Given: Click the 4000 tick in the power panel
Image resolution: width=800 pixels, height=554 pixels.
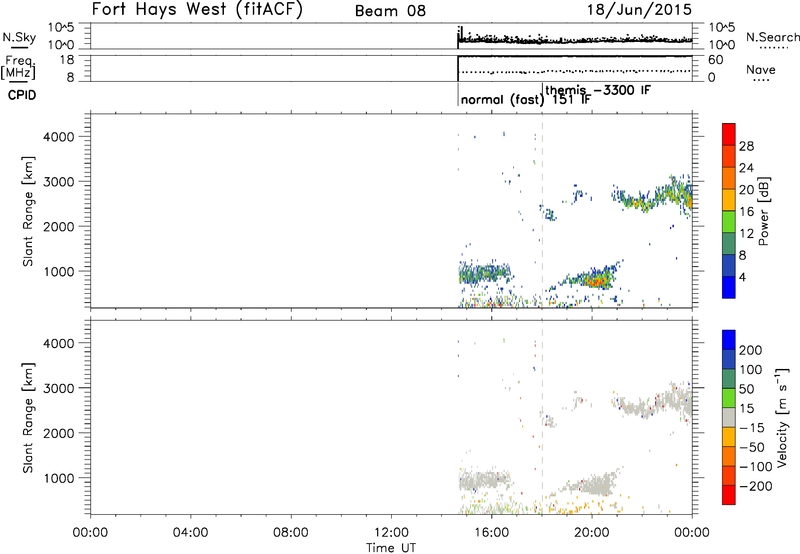Looking at the screenshot, I should click(x=59, y=137).
